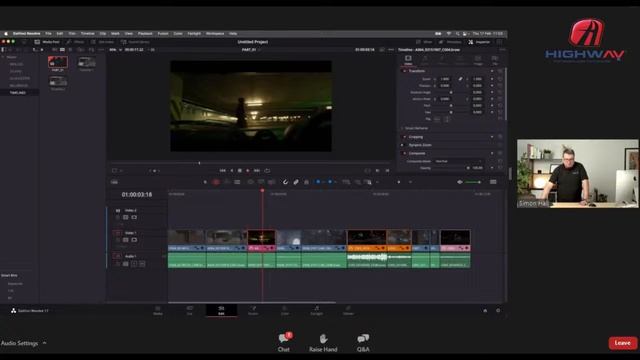Image resolution: width=640 pixels, height=360 pixels.
Task: Select the TIMELINES bin
Action: (18, 93)
